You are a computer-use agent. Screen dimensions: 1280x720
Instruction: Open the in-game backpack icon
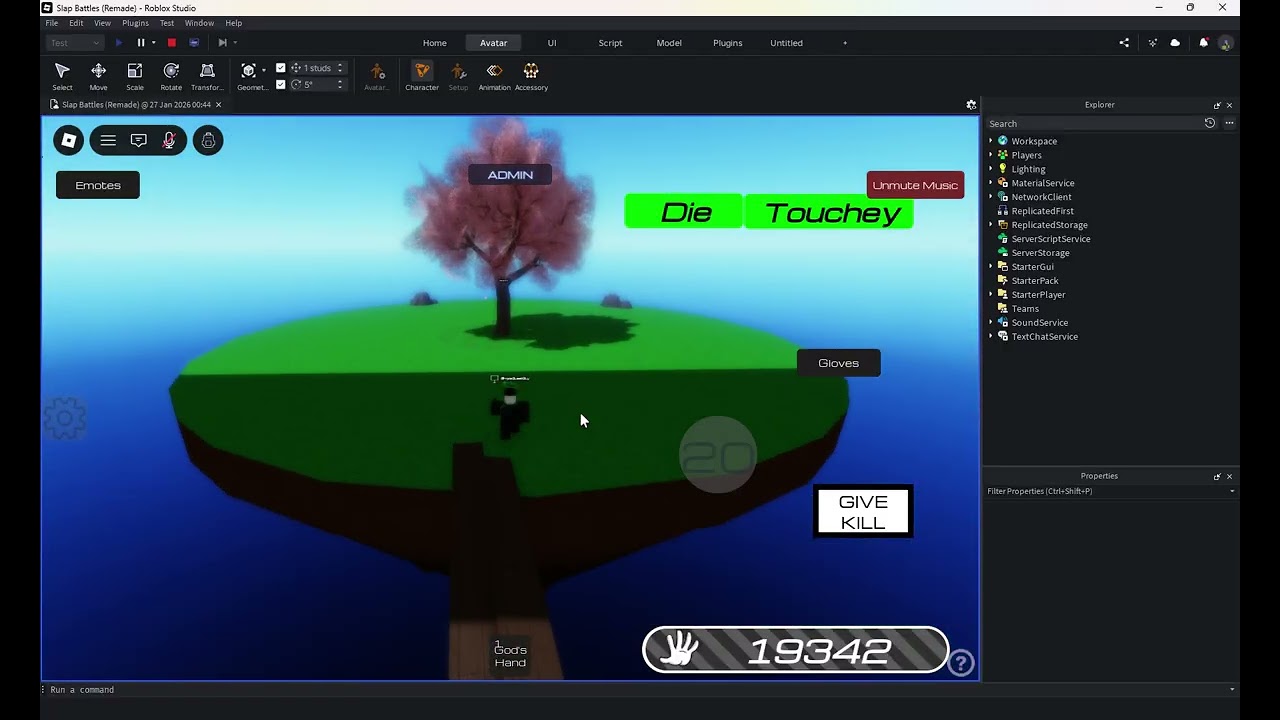tap(208, 141)
